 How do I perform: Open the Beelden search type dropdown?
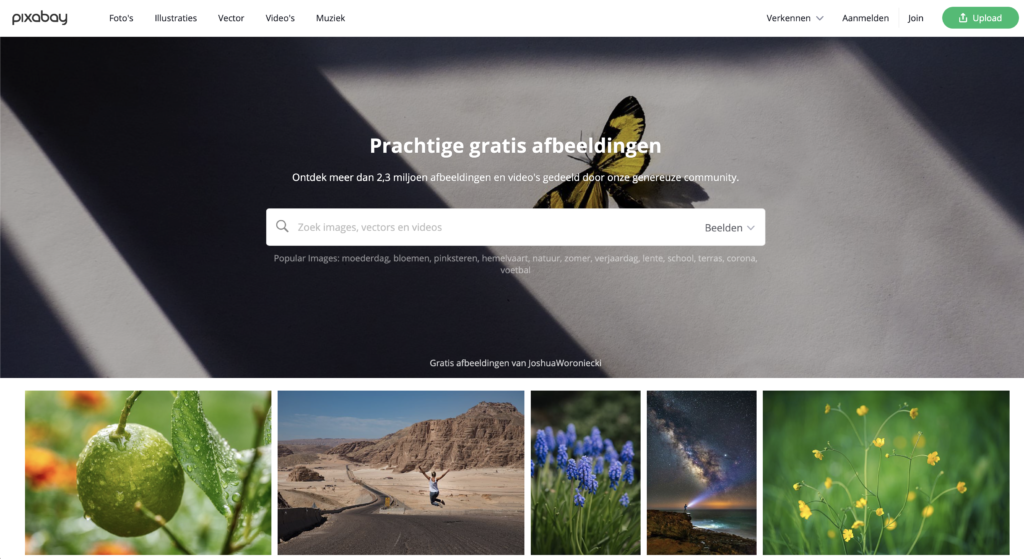(x=729, y=227)
